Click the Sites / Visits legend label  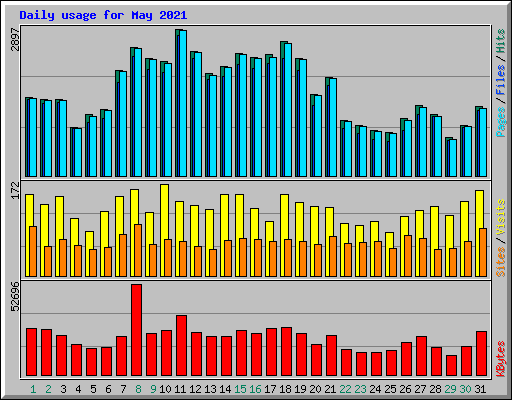pyautogui.click(x=501, y=238)
